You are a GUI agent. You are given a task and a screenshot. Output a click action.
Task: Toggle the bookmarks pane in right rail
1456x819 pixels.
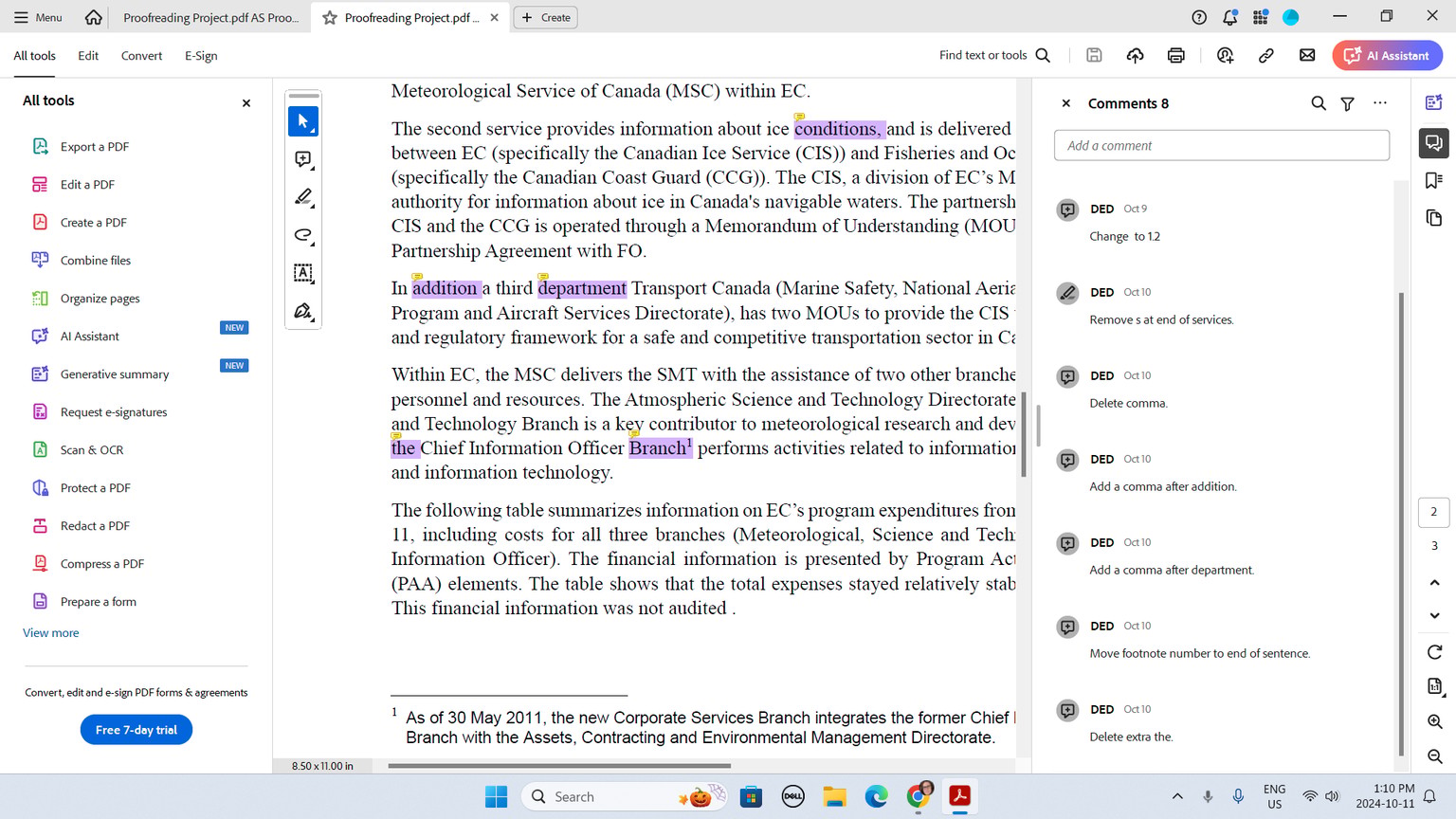click(x=1434, y=180)
